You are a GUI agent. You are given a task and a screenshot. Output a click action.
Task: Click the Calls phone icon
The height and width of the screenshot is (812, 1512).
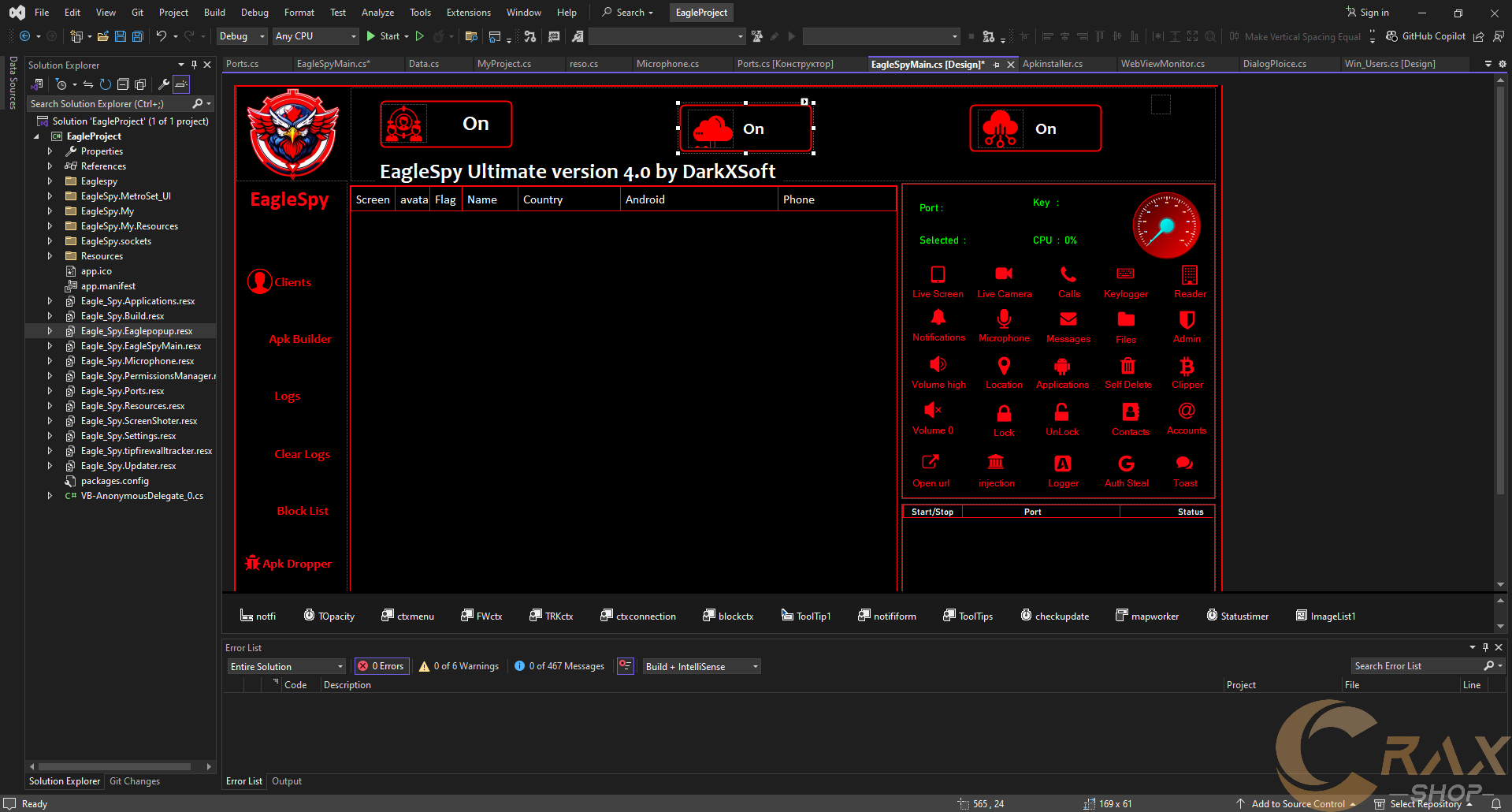coord(1068,274)
